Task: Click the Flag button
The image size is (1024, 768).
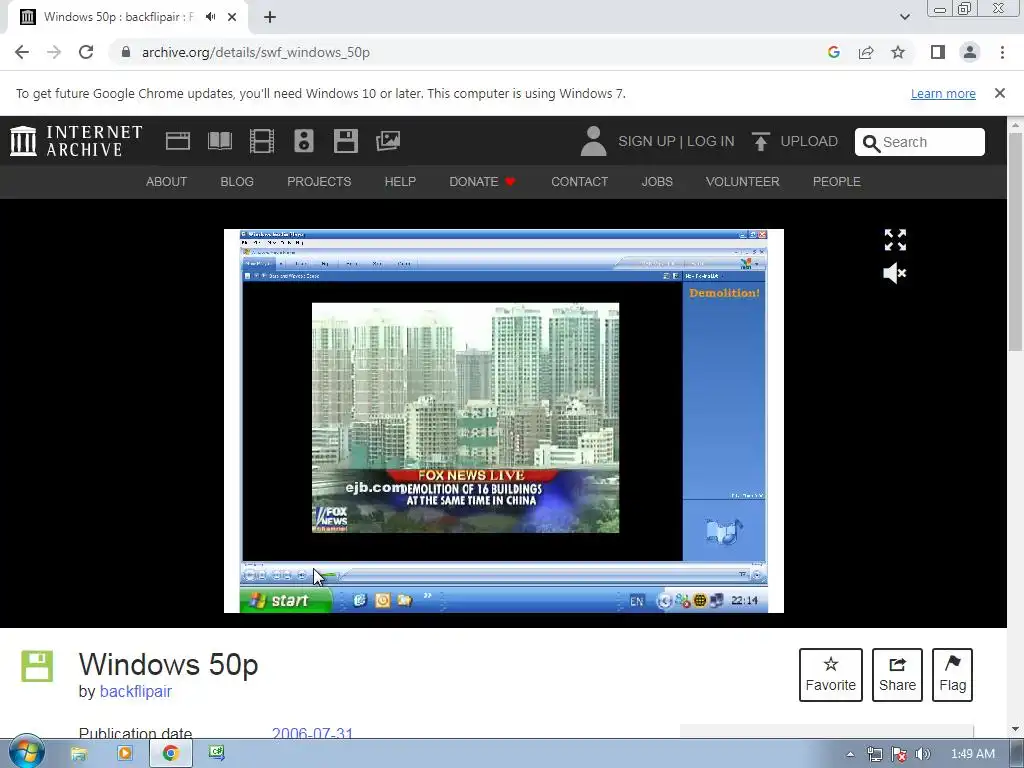Action: coord(952,675)
